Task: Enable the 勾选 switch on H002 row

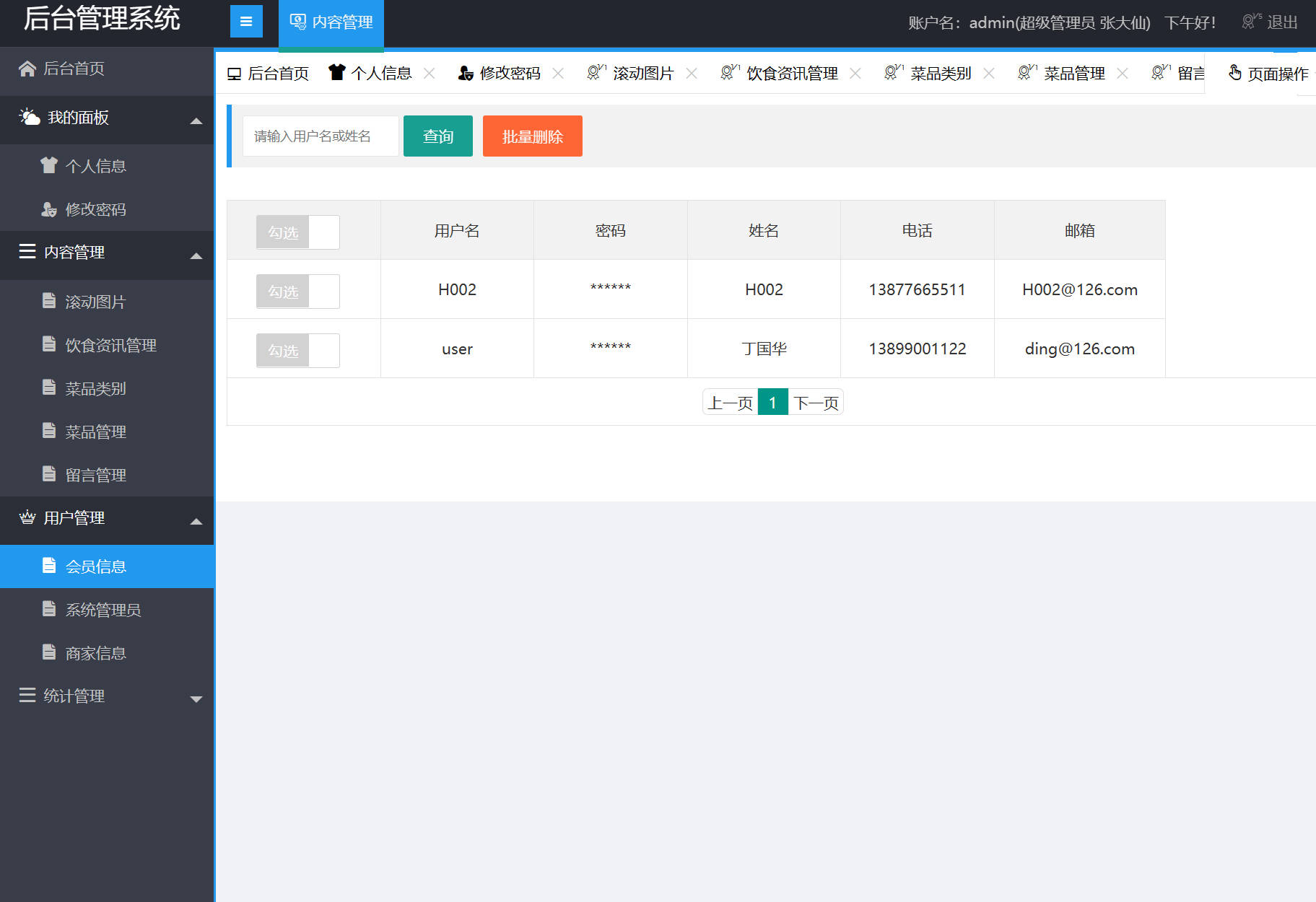Action: coord(297,291)
